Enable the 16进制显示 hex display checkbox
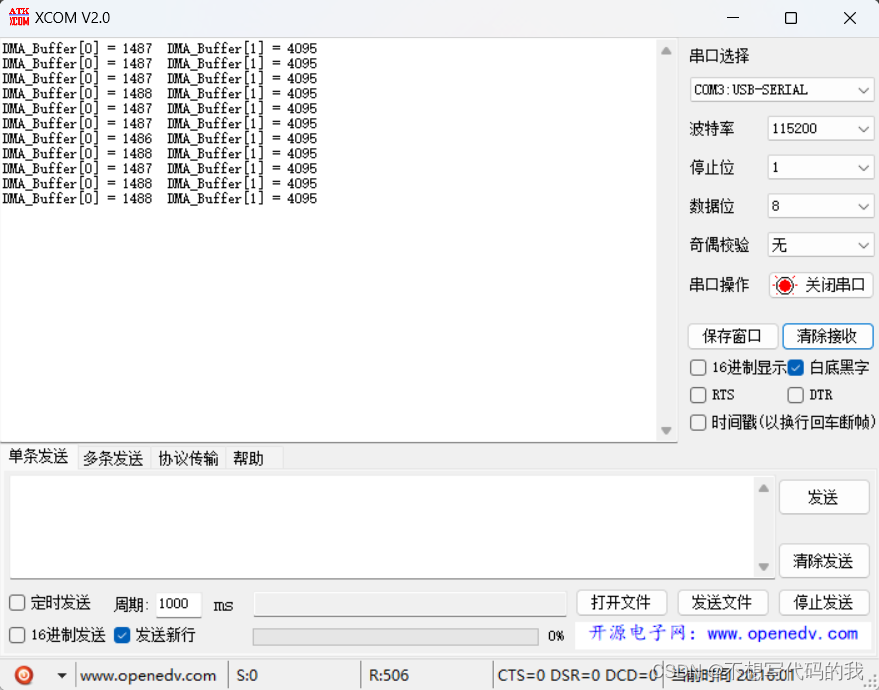This screenshot has height=690, width=879. pos(698,368)
